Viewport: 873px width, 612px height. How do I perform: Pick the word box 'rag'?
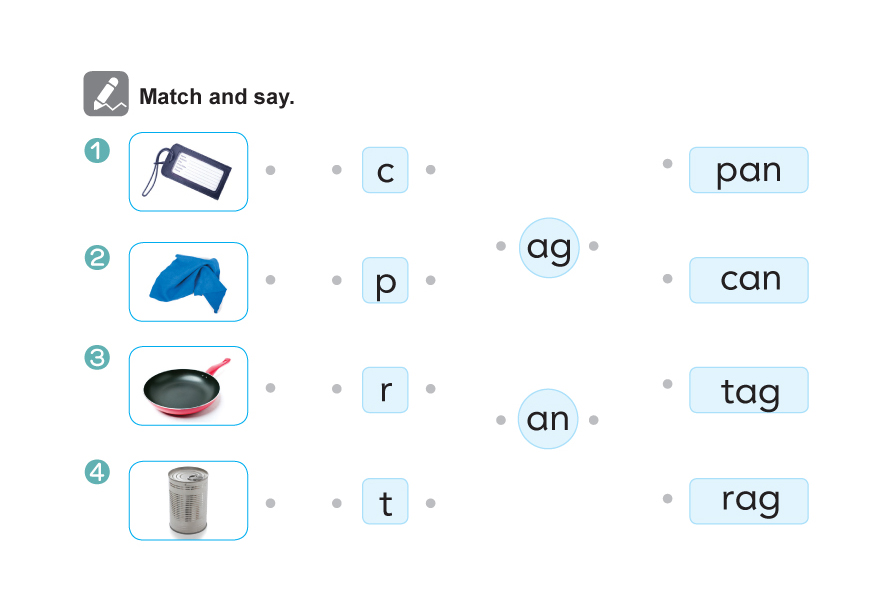[x=748, y=501]
